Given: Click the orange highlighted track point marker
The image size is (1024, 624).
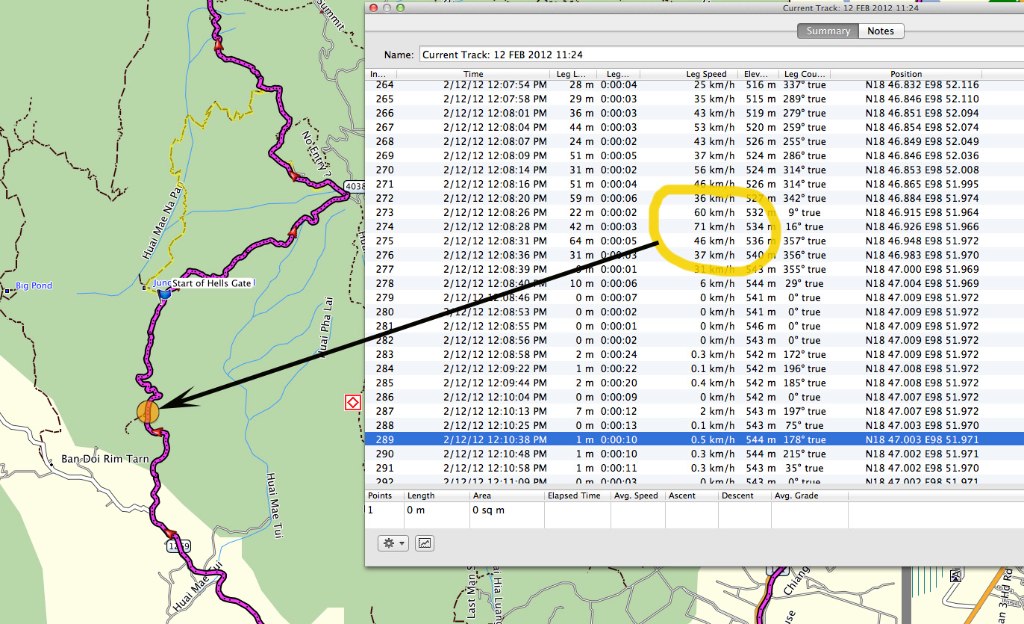Looking at the screenshot, I should [147, 411].
